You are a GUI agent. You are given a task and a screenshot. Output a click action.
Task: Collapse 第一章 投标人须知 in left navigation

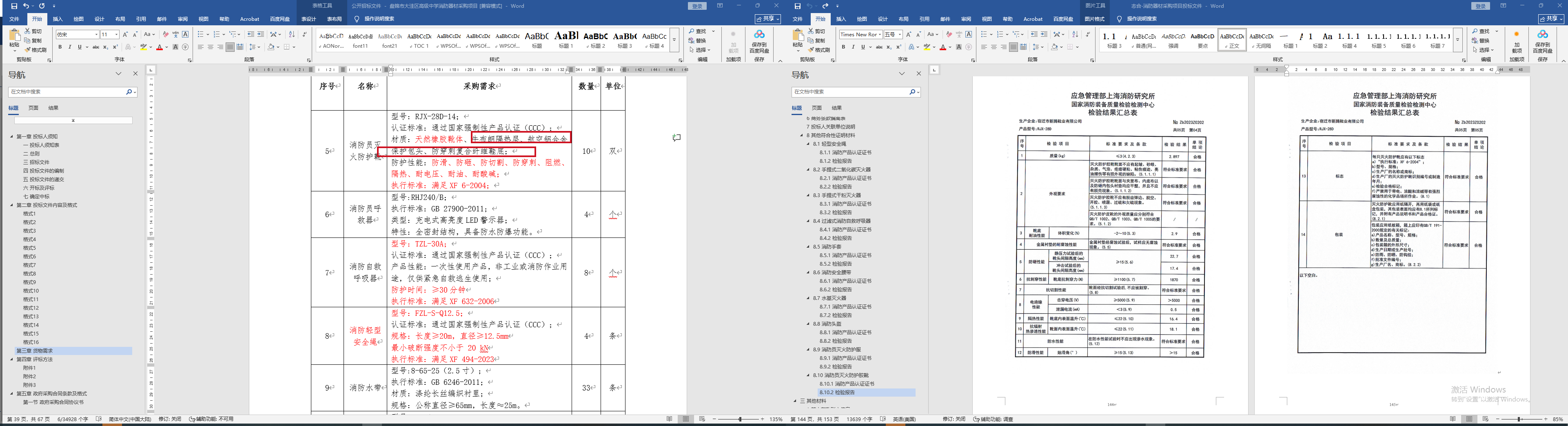click(11, 136)
